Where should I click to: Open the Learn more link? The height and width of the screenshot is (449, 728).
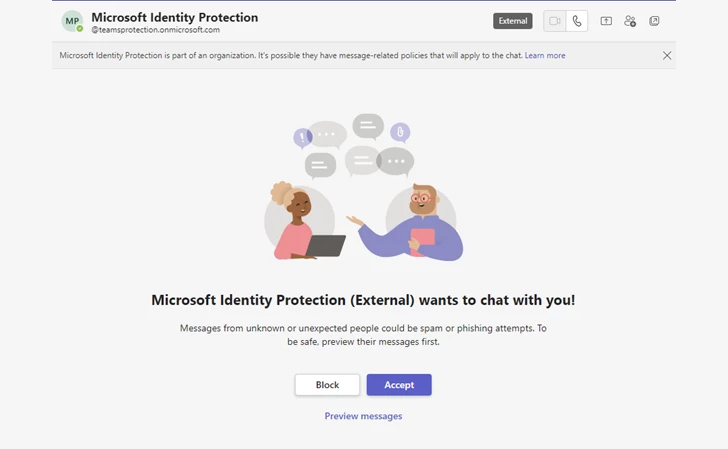point(545,55)
